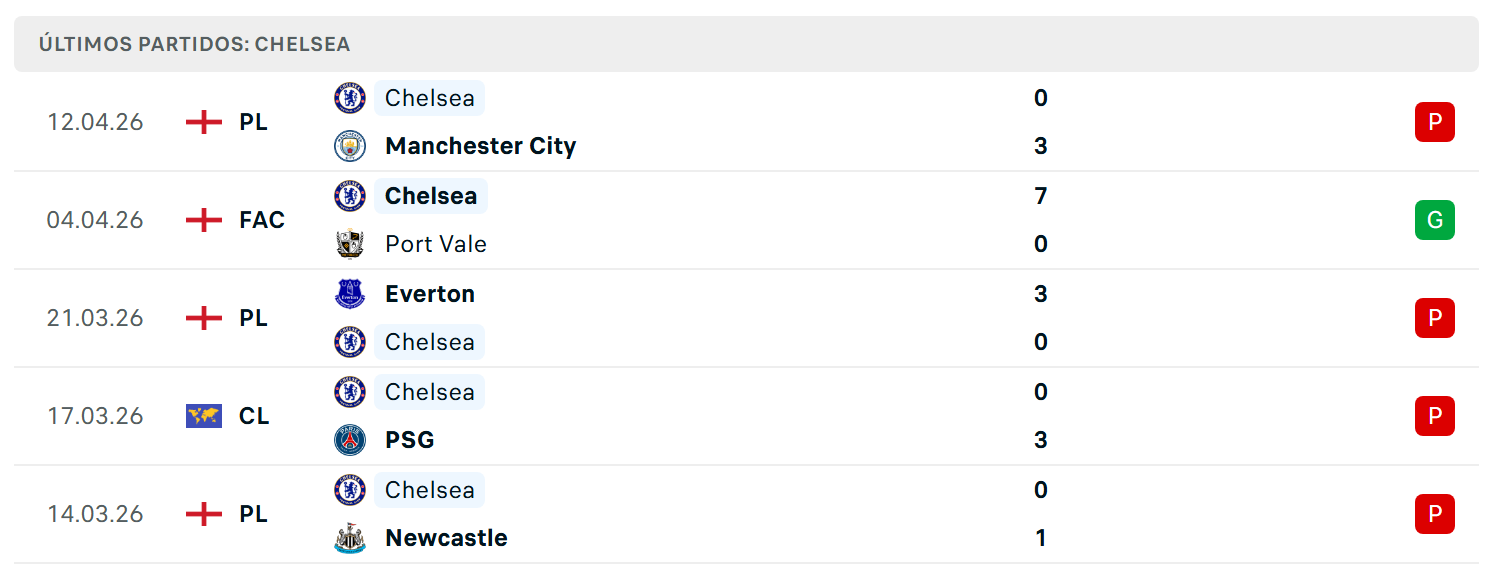Screen dimensions: 1494x578
Task: Click the Newcastle club crest
Action: point(350,538)
